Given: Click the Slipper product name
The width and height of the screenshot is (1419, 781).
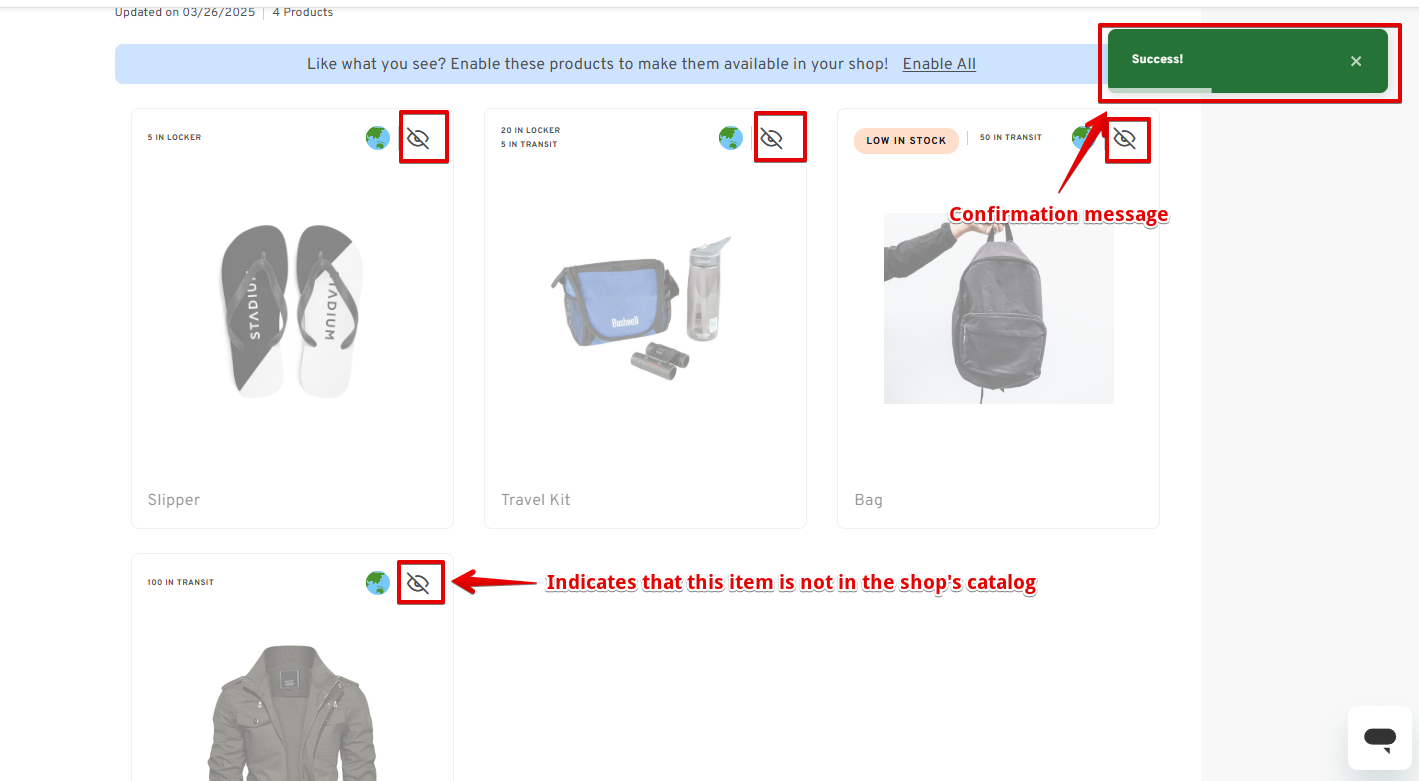Looking at the screenshot, I should (x=174, y=500).
